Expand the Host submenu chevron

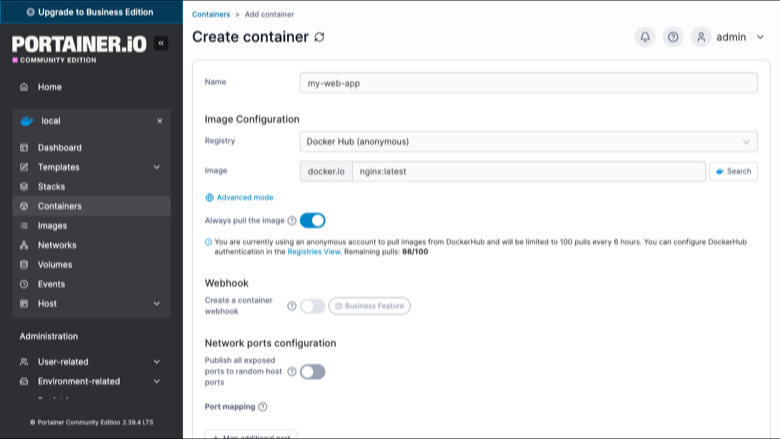pos(157,303)
